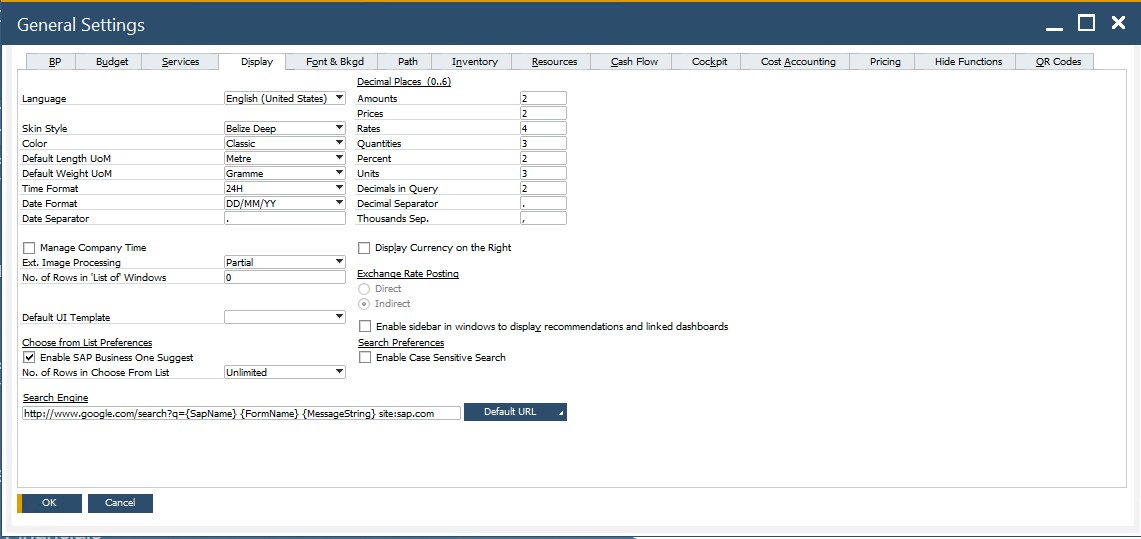The width and height of the screenshot is (1141, 539).
Task: Click the Prices decimal places field
Action: tap(543, 113)
